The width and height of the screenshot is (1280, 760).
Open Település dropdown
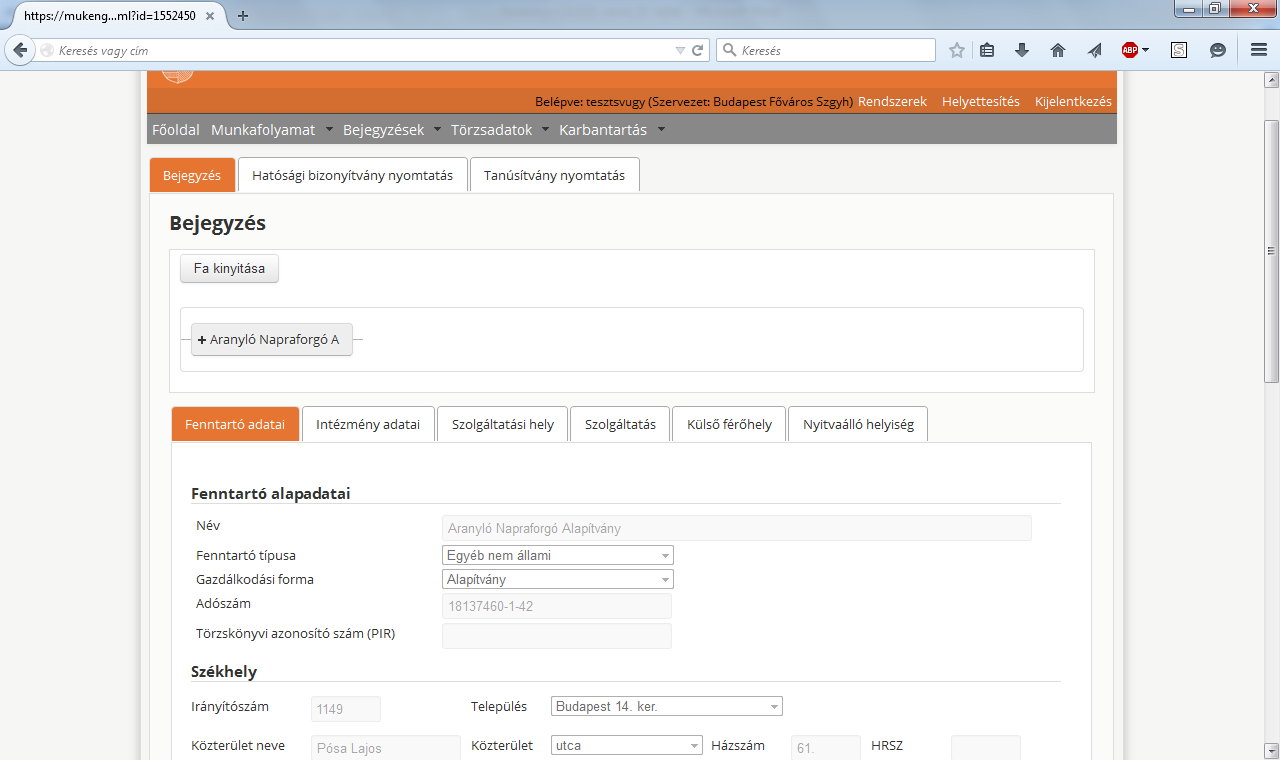(667, 707)
